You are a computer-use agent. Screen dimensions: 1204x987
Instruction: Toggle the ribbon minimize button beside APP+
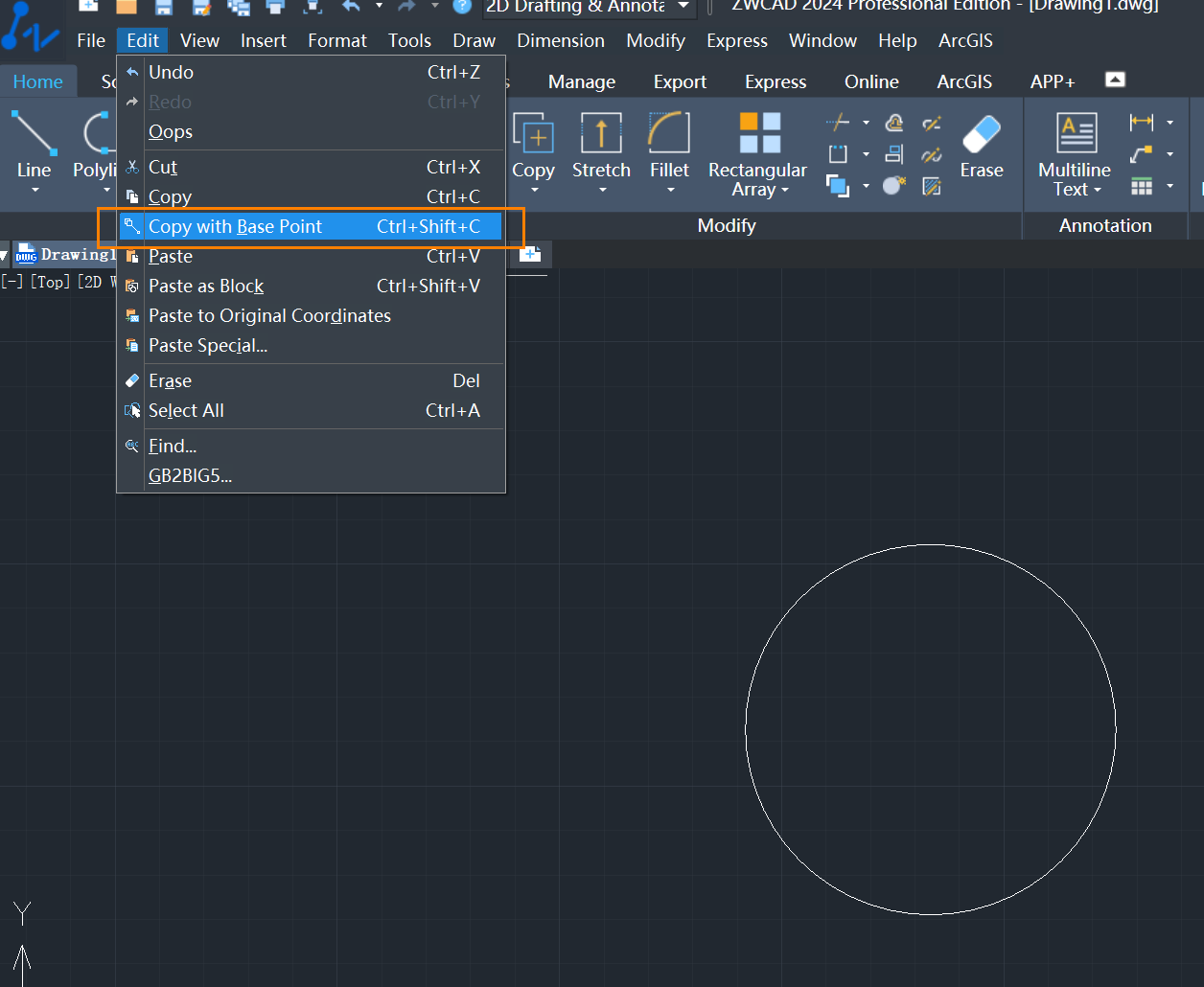click(1115, 80)
